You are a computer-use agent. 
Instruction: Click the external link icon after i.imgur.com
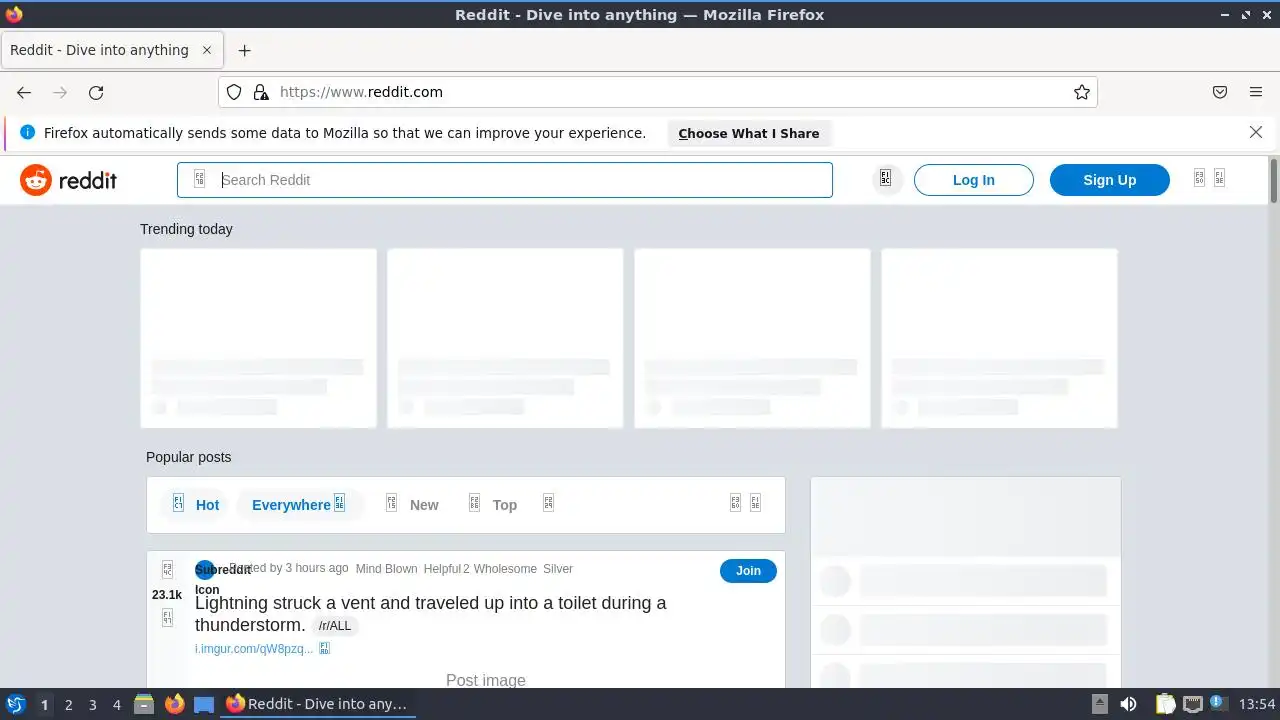(x=324, y=648)
